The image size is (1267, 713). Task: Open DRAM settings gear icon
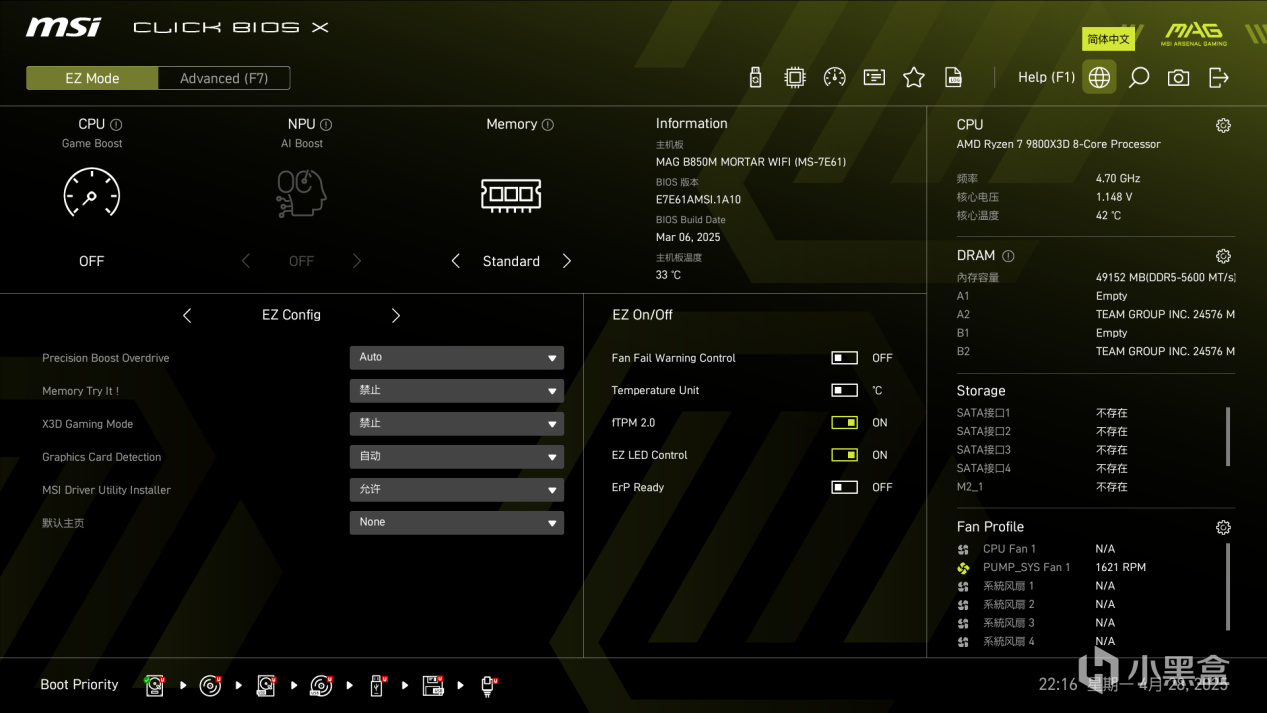click(1223, 256)
